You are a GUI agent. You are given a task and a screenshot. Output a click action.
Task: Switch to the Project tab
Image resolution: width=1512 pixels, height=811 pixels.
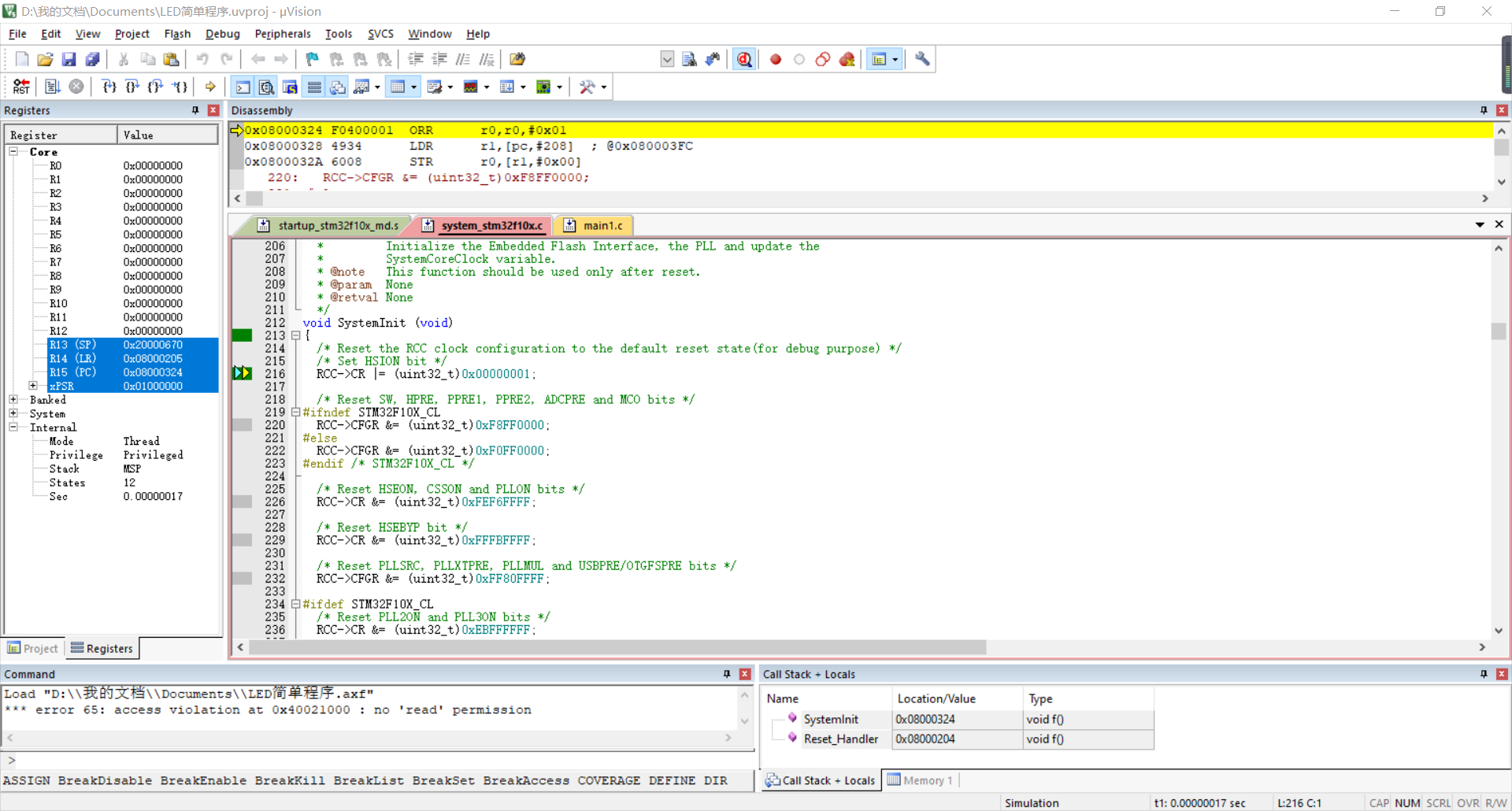point(33,648)
